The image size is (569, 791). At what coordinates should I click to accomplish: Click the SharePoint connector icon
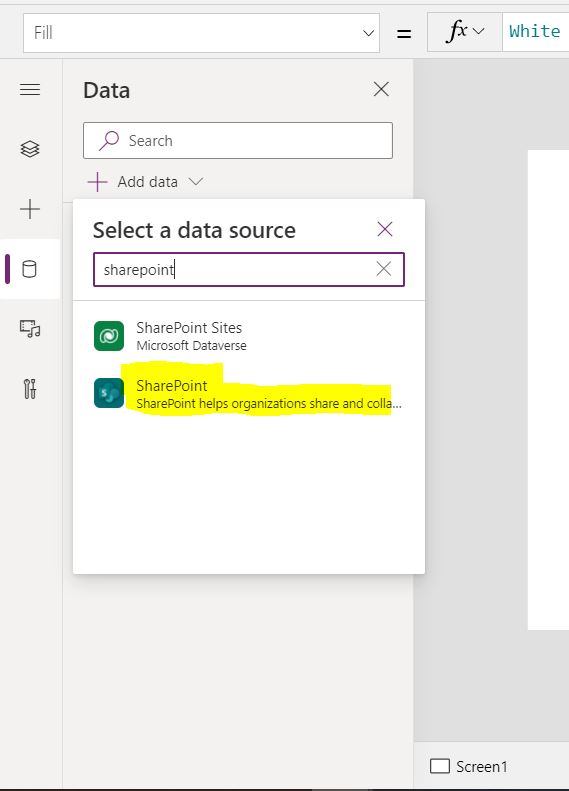click(109, 393)
